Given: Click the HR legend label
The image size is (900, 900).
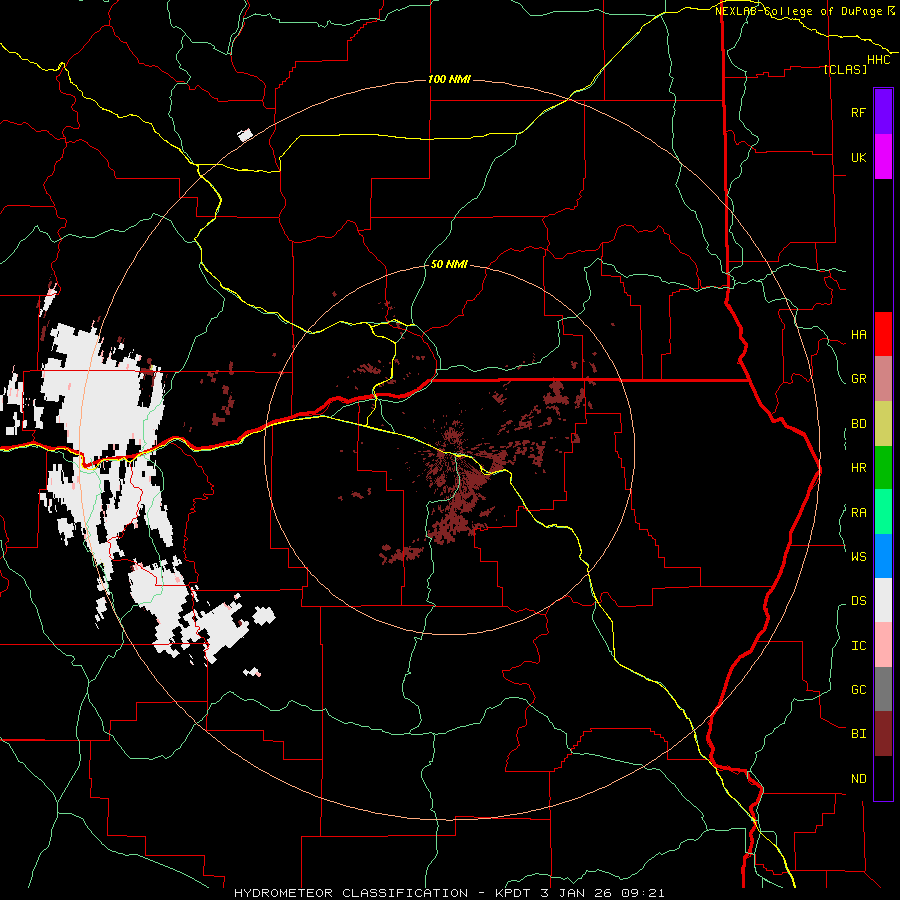Looking at the screenshot, I should [859, 468].
